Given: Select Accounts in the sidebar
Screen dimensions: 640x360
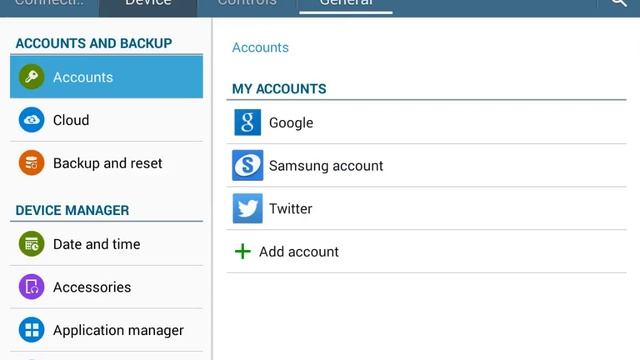Looking at the screenshot, I should pos(107,77).
